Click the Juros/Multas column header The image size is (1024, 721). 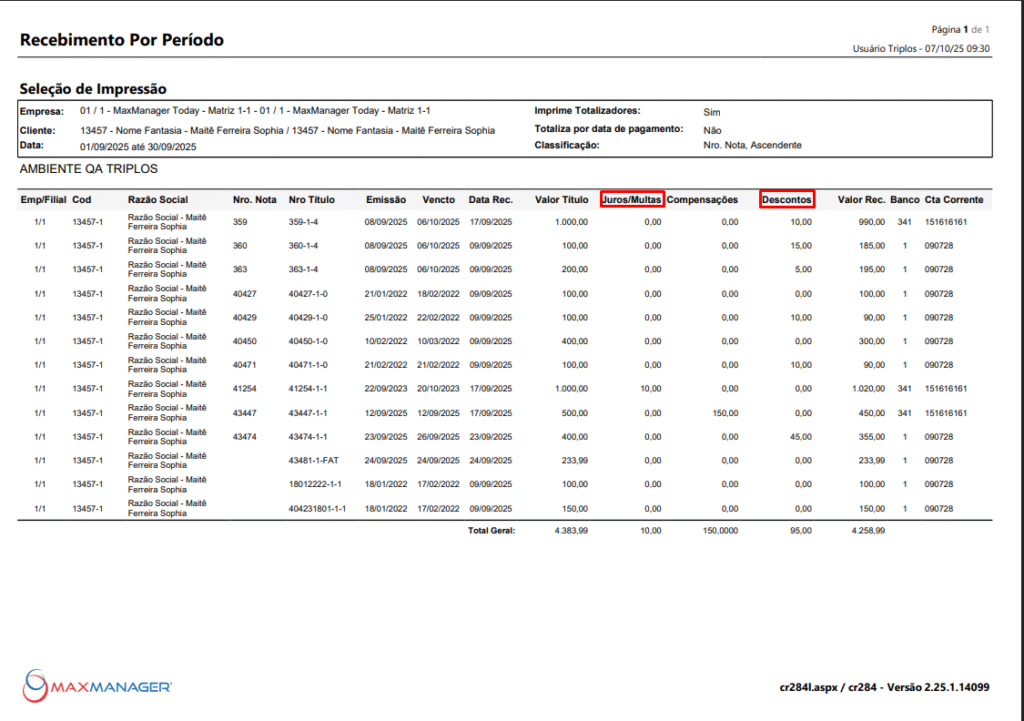[631, 200]
